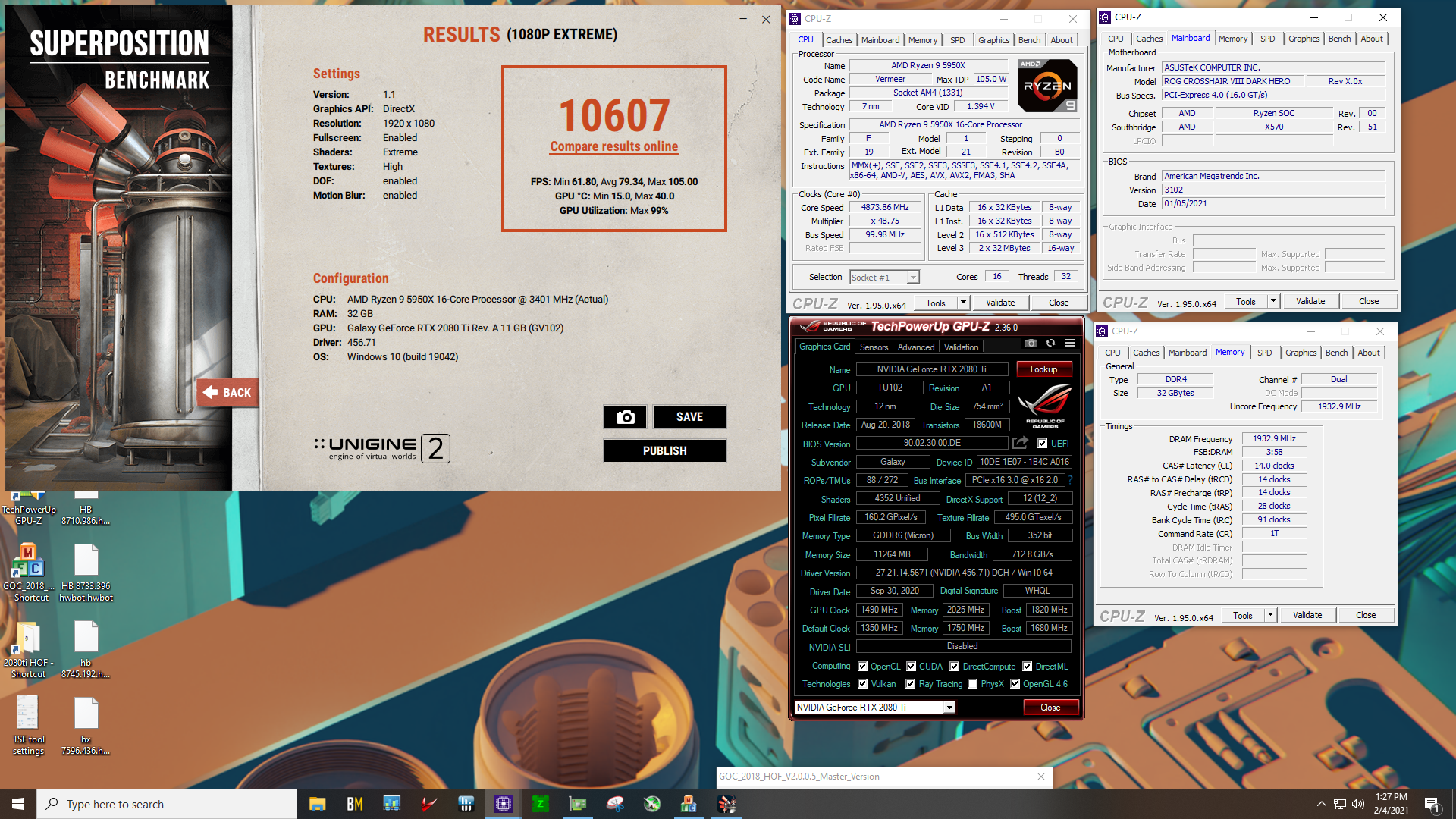Click the bus interface question mark icon
Screen dimensions: 1456x819
pos(1070,480)
